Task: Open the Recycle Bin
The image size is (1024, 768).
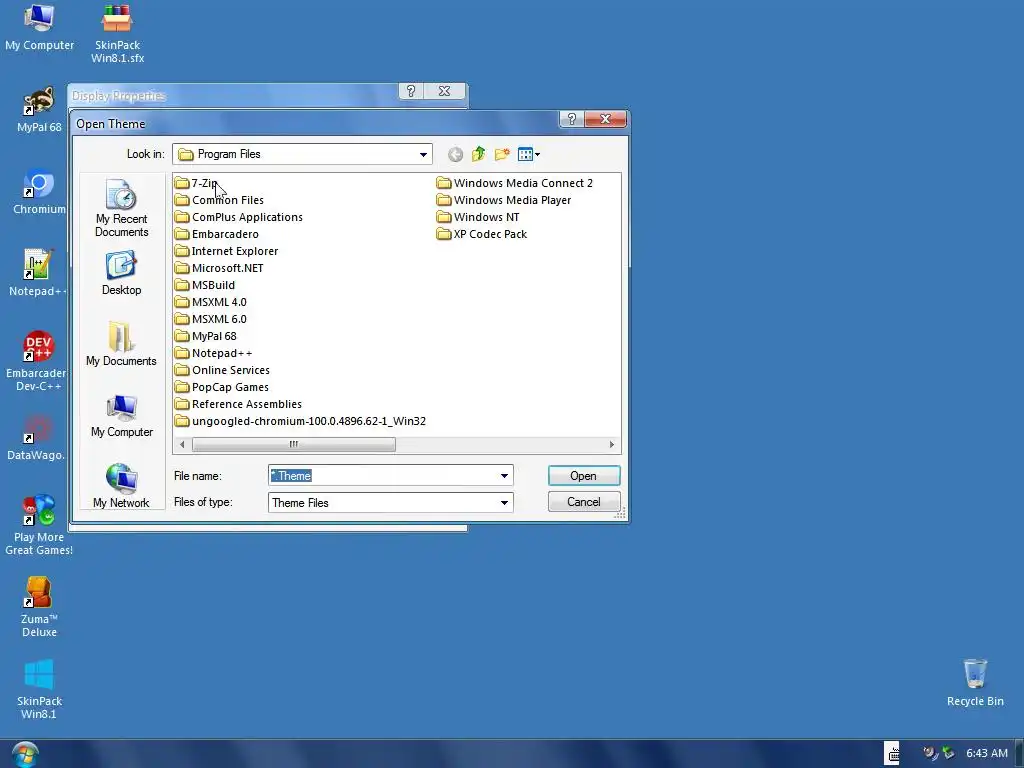Action: pos(975,683)
